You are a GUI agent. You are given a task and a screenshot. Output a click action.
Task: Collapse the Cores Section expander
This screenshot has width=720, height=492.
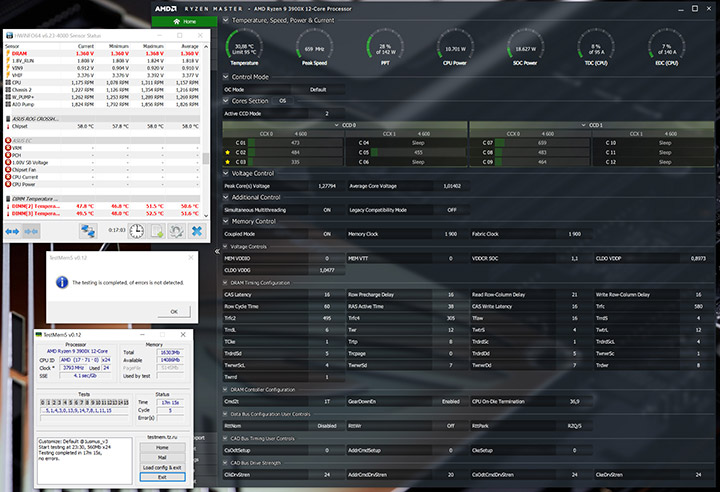coord(225,101)
